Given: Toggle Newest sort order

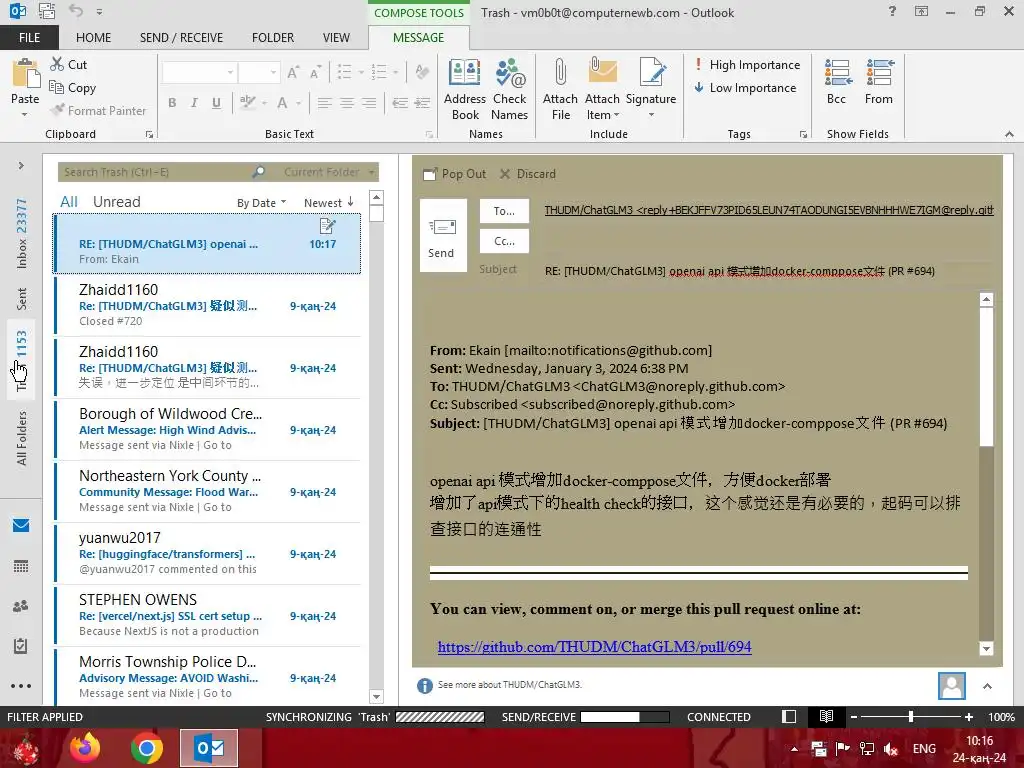Looking at the screenshot, I should pyautogui.click(x=328, y=203).
